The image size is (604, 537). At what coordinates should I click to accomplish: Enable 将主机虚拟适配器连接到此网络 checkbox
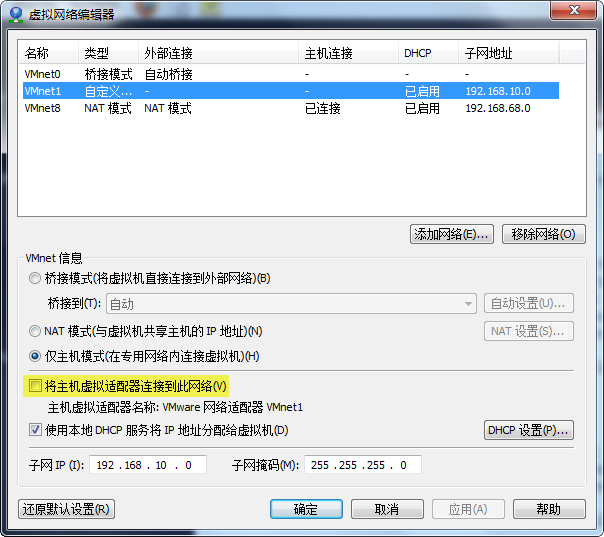[x=35, y=386]
